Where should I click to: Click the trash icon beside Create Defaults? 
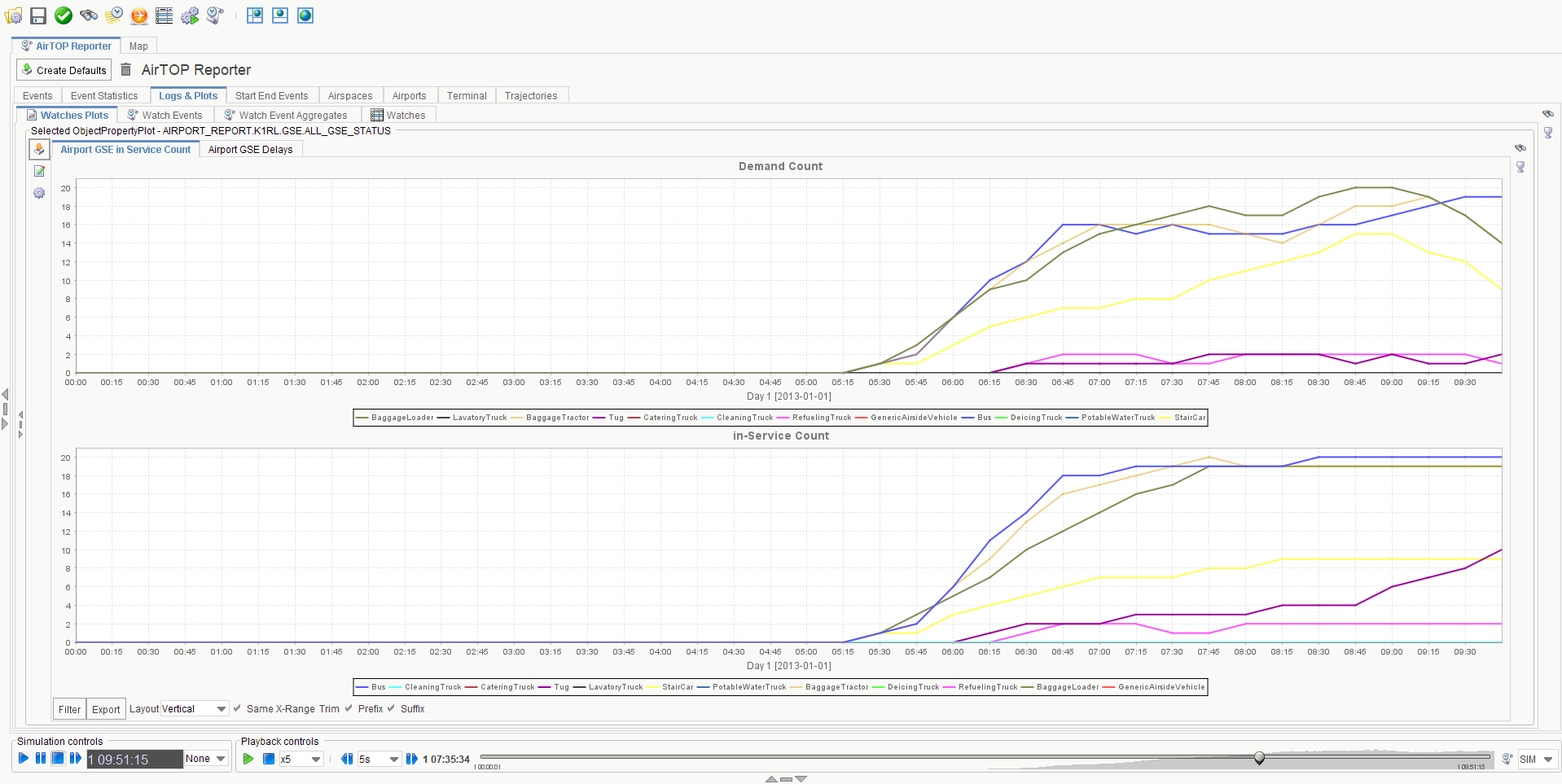click(126, 70)
